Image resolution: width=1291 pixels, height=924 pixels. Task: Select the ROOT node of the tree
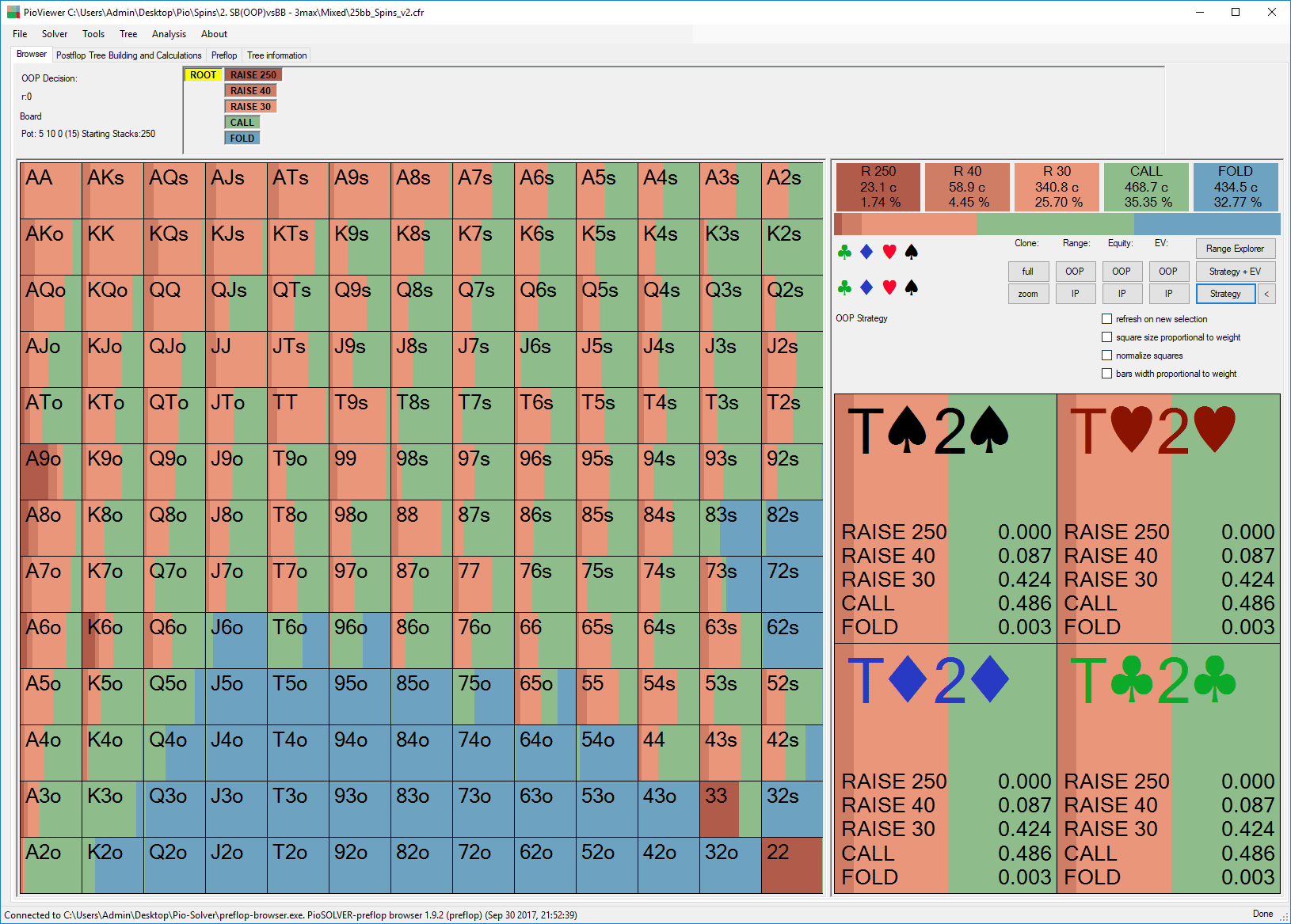pyautogui.click(x=202, y=74)
